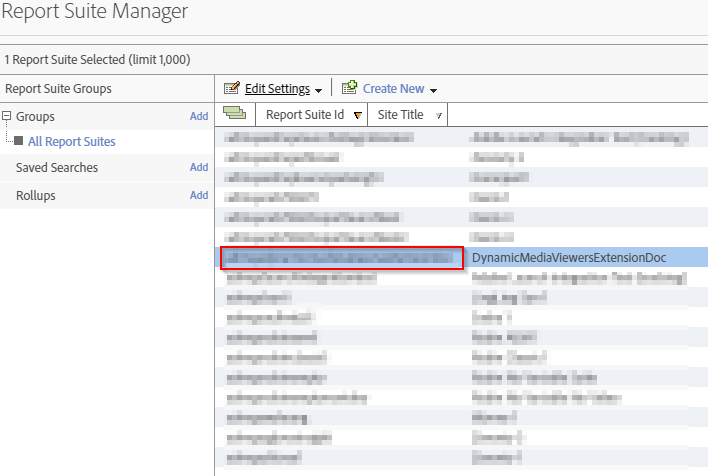Screen dimensions: 708x476
Task: Click the Groups label in the sidebar
Action: point(35,117)
